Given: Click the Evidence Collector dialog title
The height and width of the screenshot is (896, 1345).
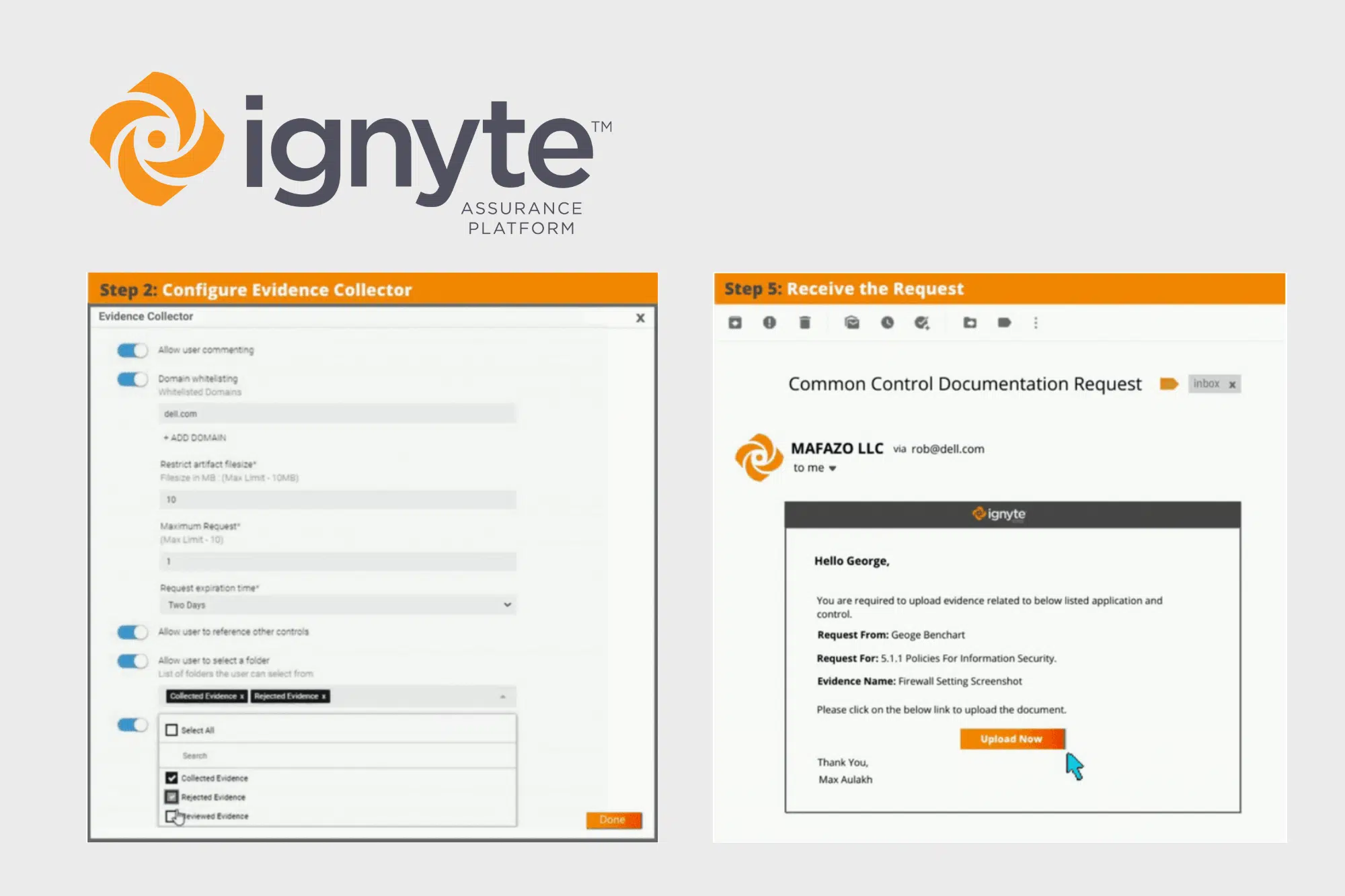Looking at the screenshot, I should click(146, 317).
